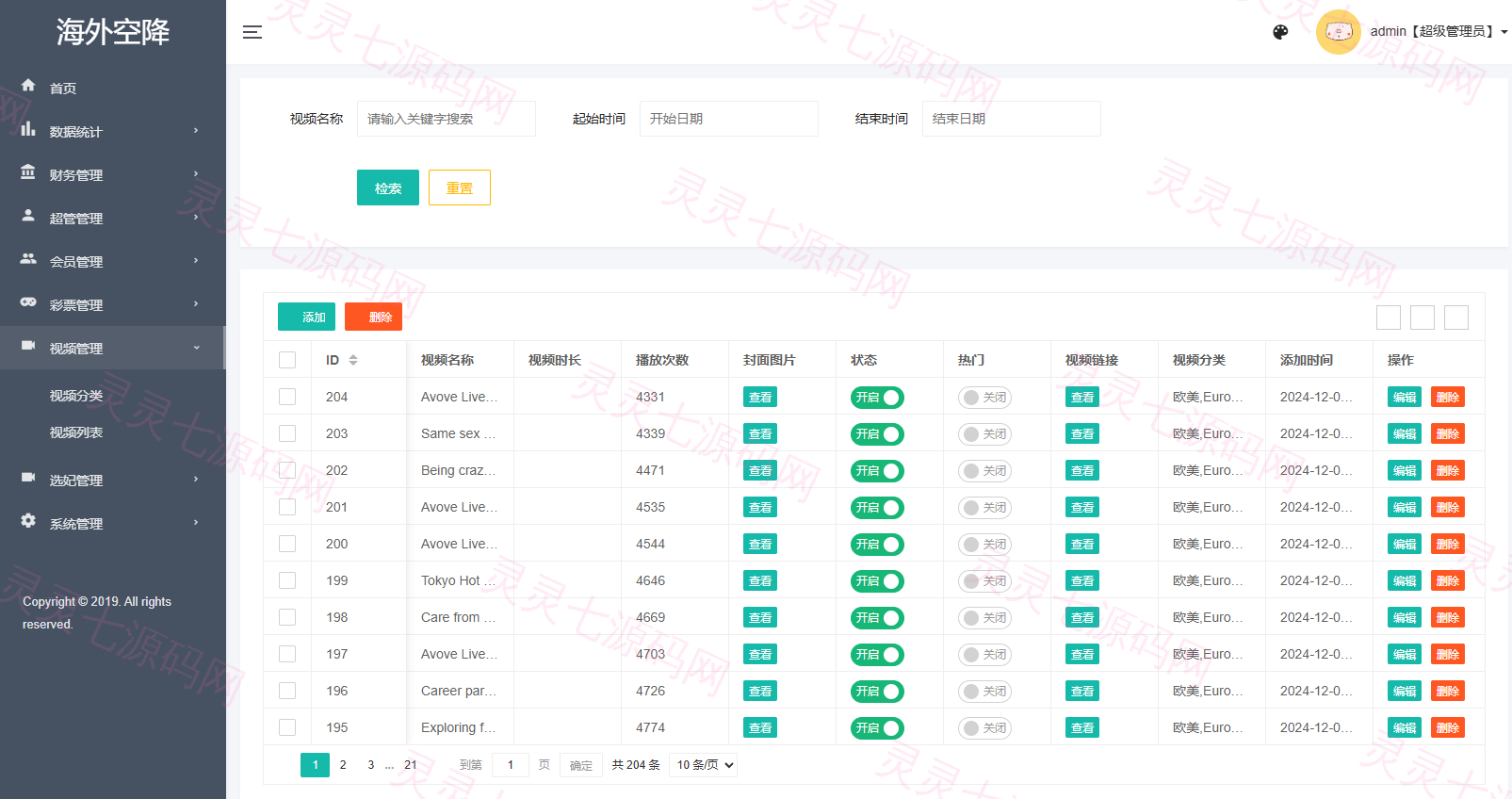
Task: Click the person icon for 超管管理
Action: 28,216
